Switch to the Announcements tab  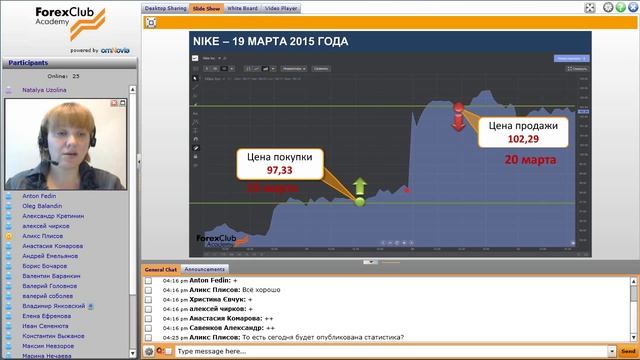pyautogui.click(x=204, y=269)
